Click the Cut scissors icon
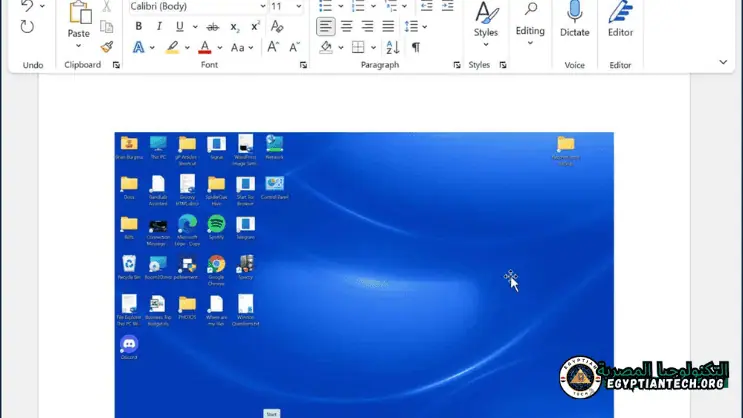This screenshot has height=418, width=743. click(x=107, y=6)
